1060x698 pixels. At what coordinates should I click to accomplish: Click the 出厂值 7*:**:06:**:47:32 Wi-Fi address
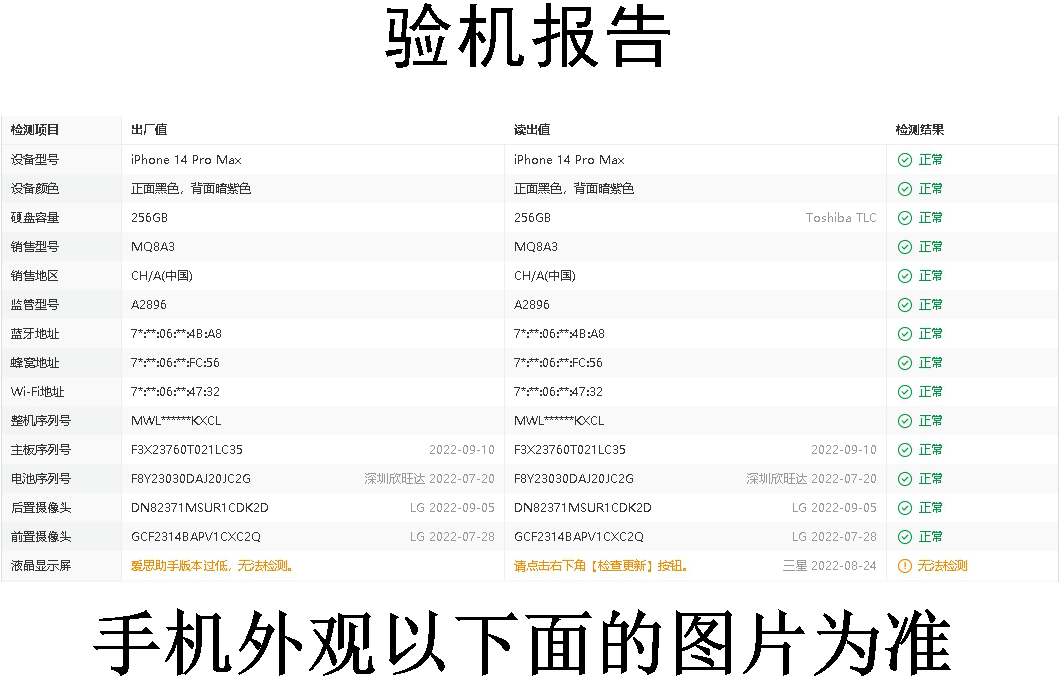pos(175,393)
